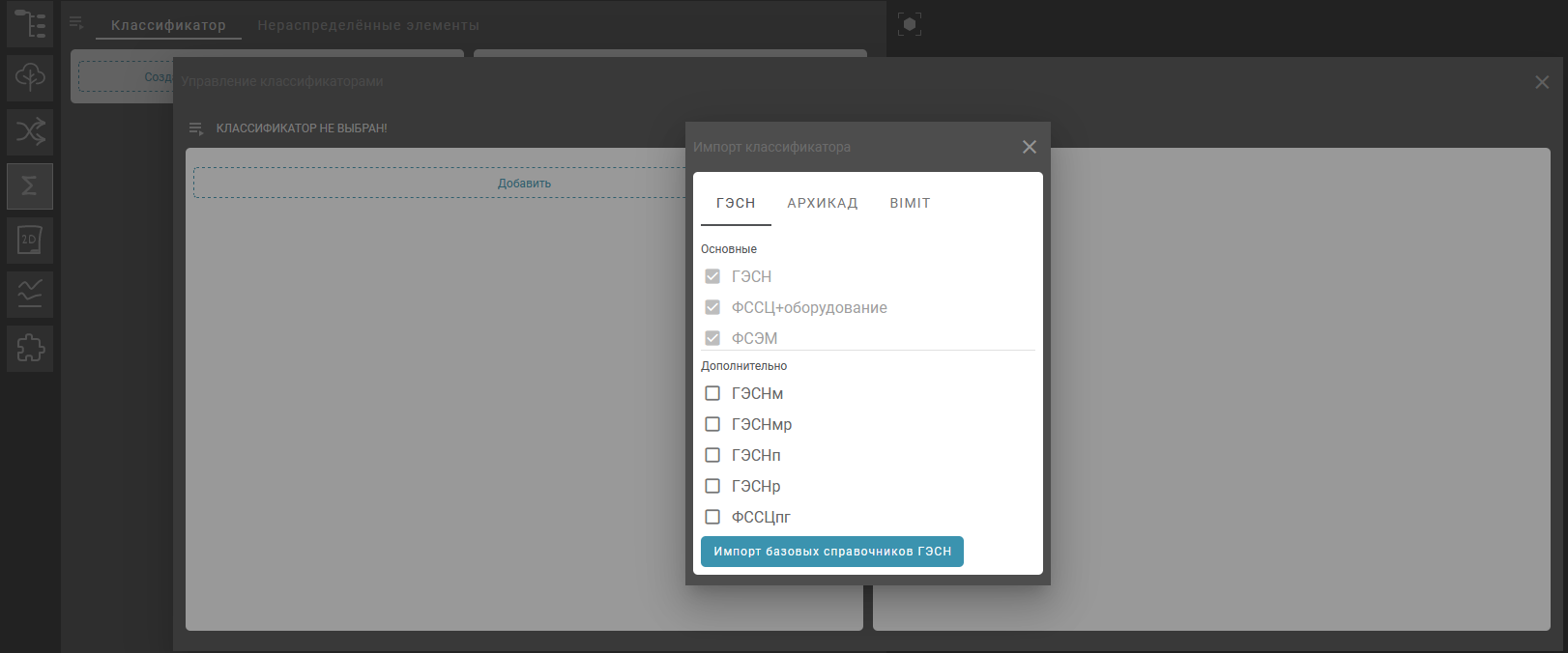Toggle the ГЭСНр checkbox
The width and height of the screenshot is (1568, 653).
click(712, 486)
